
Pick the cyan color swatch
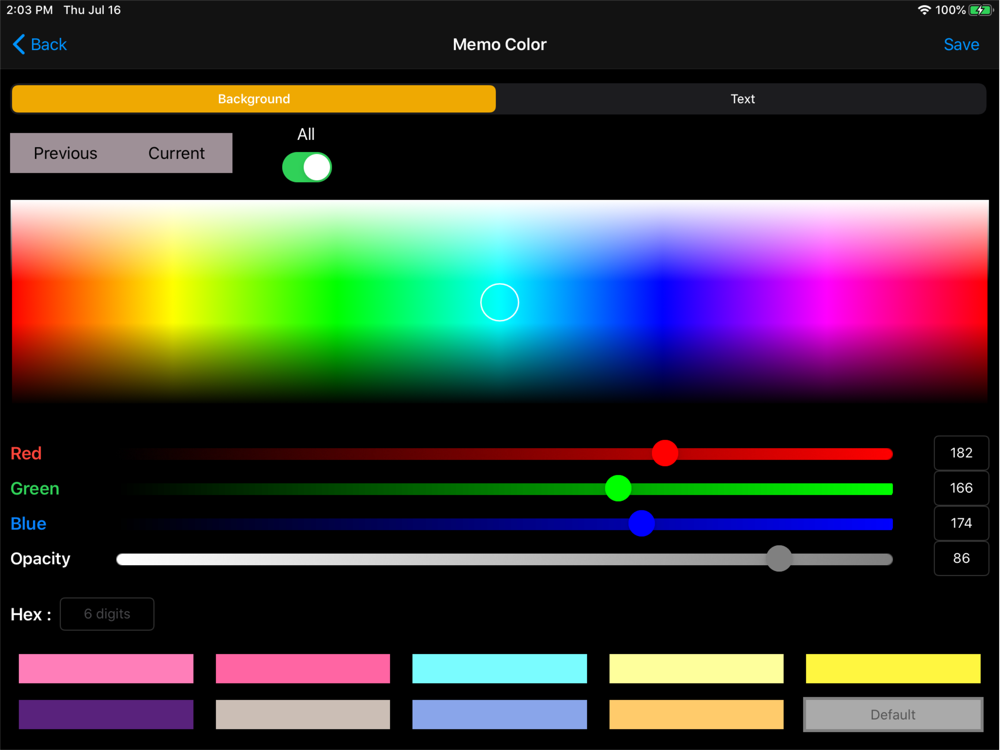[499, 669]
